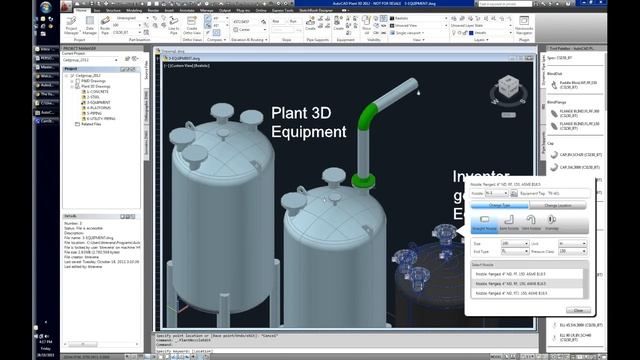This screenshot has height=360, width=640.
Task: Open the Nozzle selection dropdown in dialog
Action: pos(496,193)
